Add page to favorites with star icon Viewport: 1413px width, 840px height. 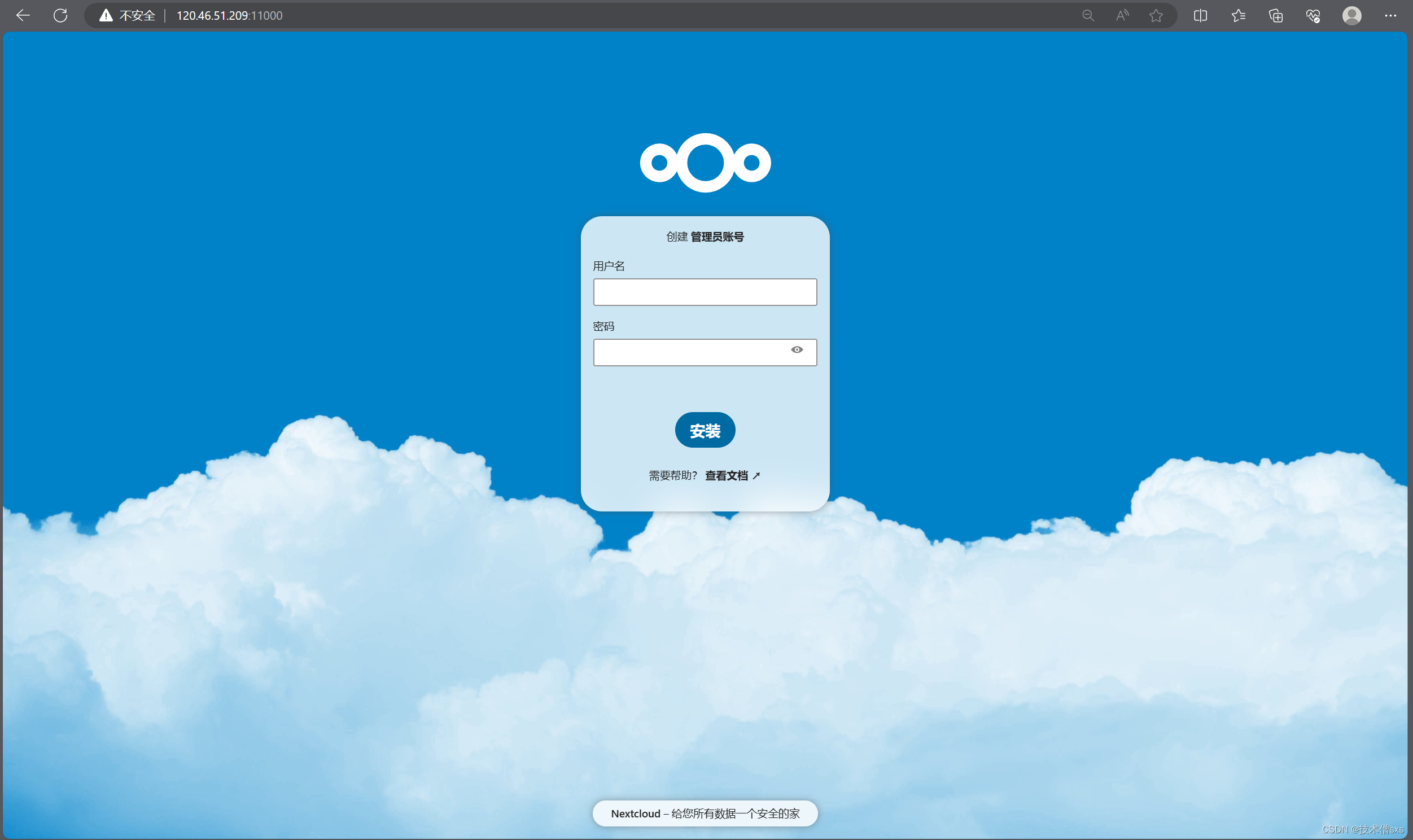pos(1156,15)
